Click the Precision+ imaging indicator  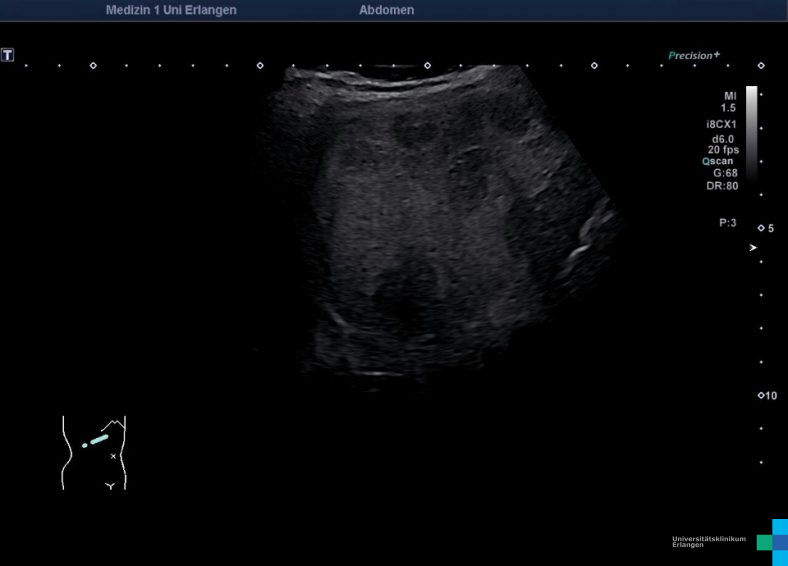point(694,56)
